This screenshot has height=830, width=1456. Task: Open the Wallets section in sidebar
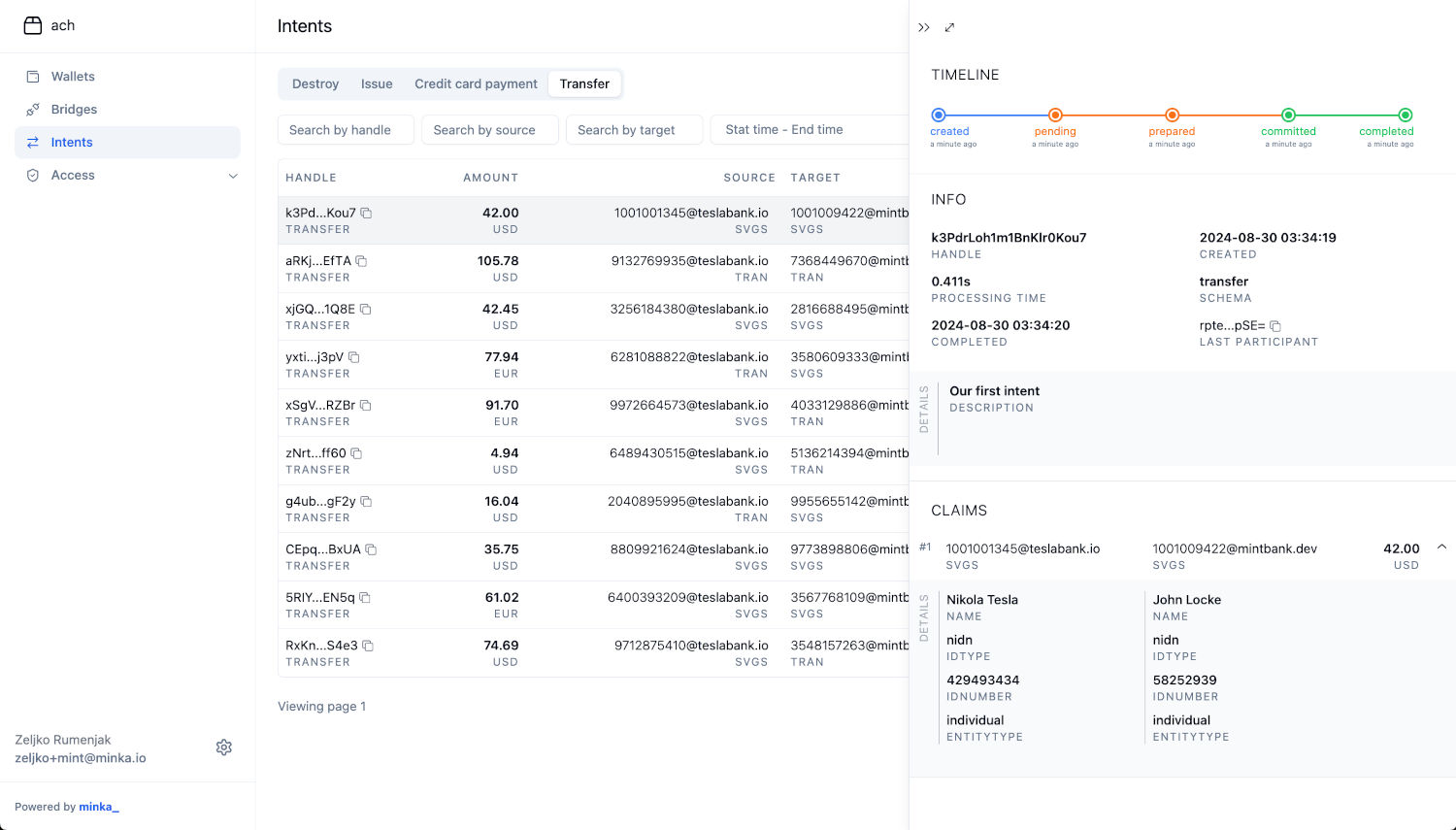click(72, 76)
